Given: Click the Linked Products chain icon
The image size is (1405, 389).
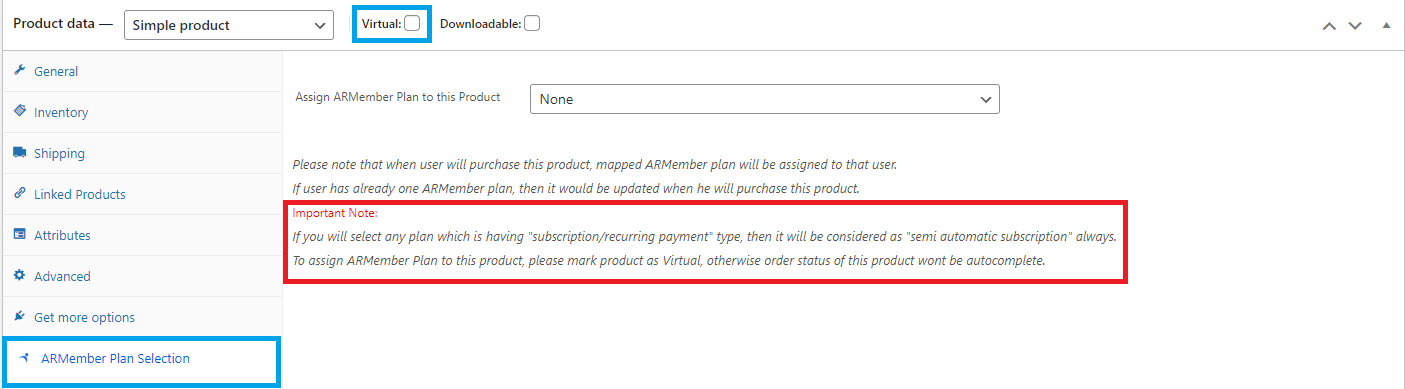Looking at the screenshot, I should pos(20,194).
